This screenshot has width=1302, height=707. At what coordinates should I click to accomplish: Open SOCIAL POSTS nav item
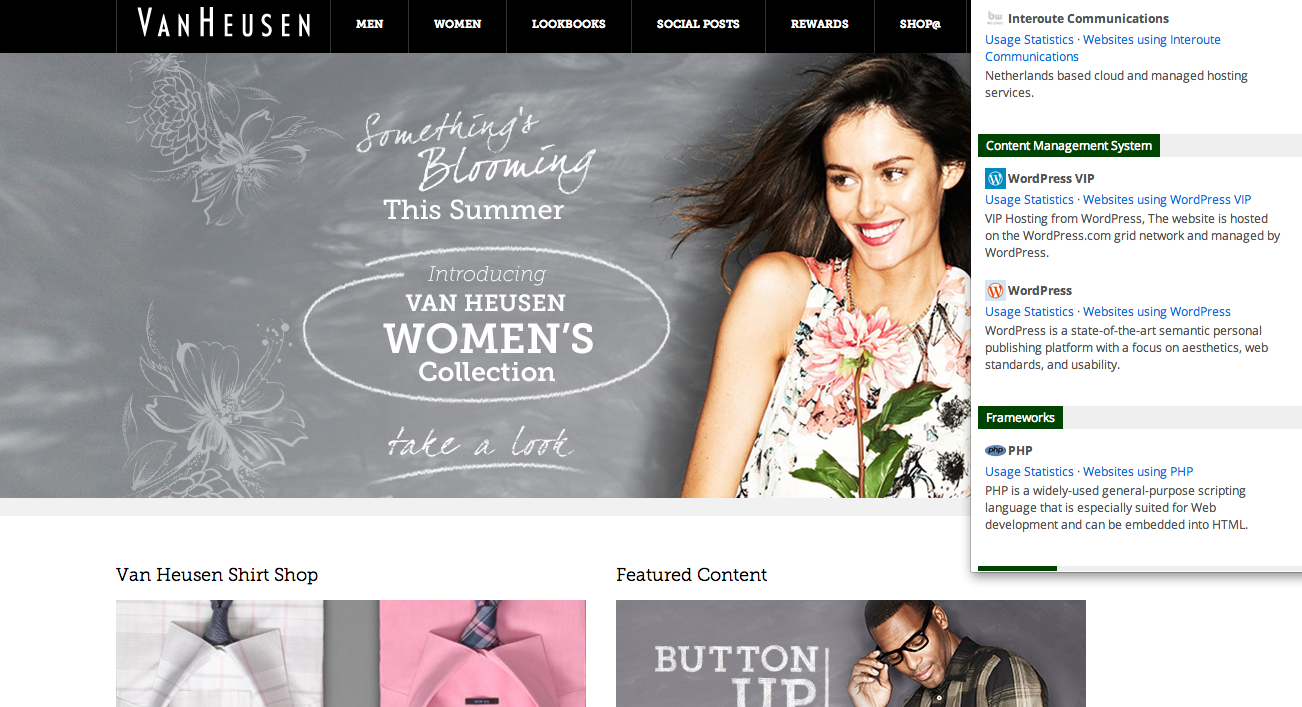coord(698,24)
